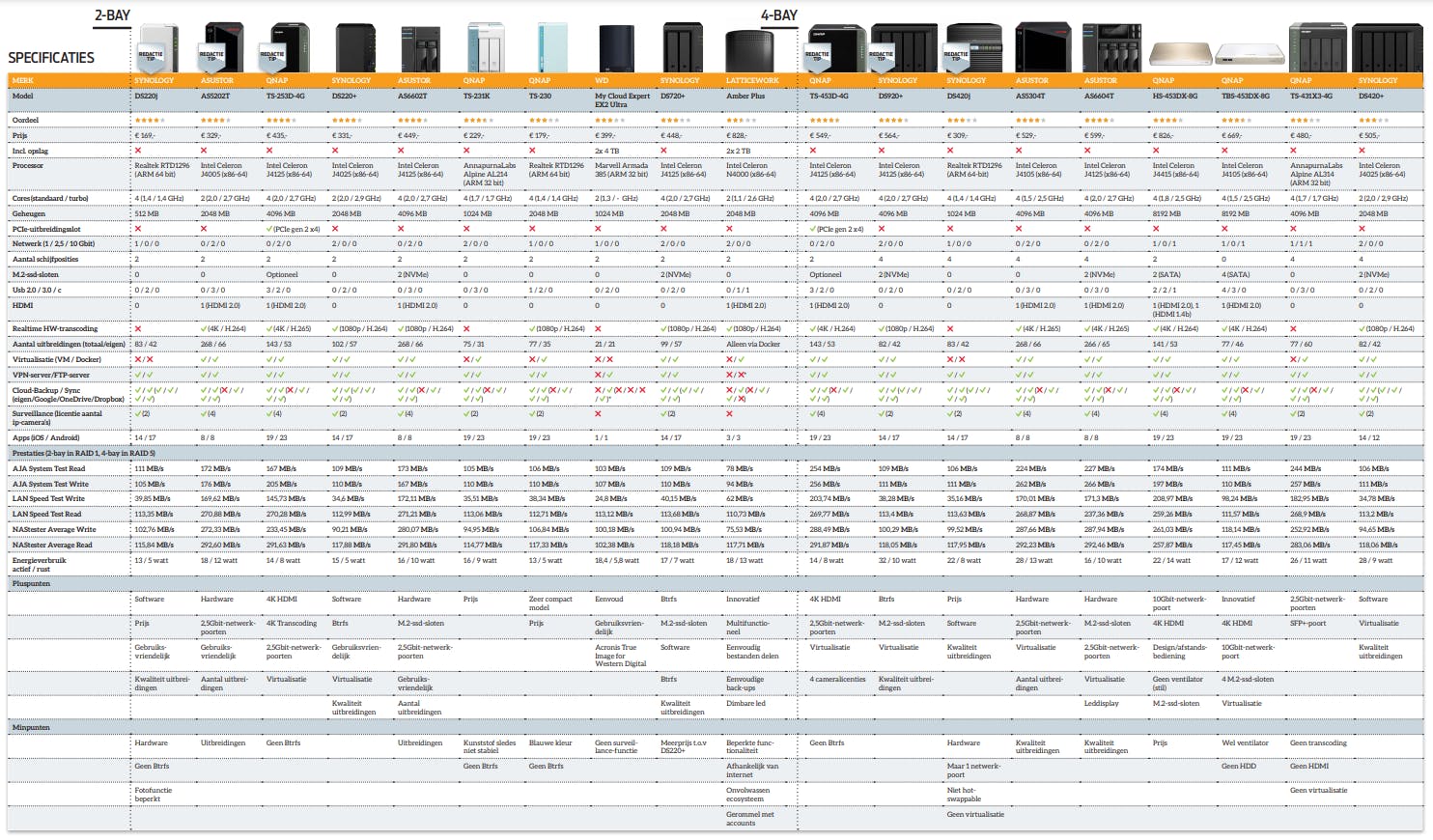Click the QNAP TS-431X3-4G product image

(x=1317, y=47)
